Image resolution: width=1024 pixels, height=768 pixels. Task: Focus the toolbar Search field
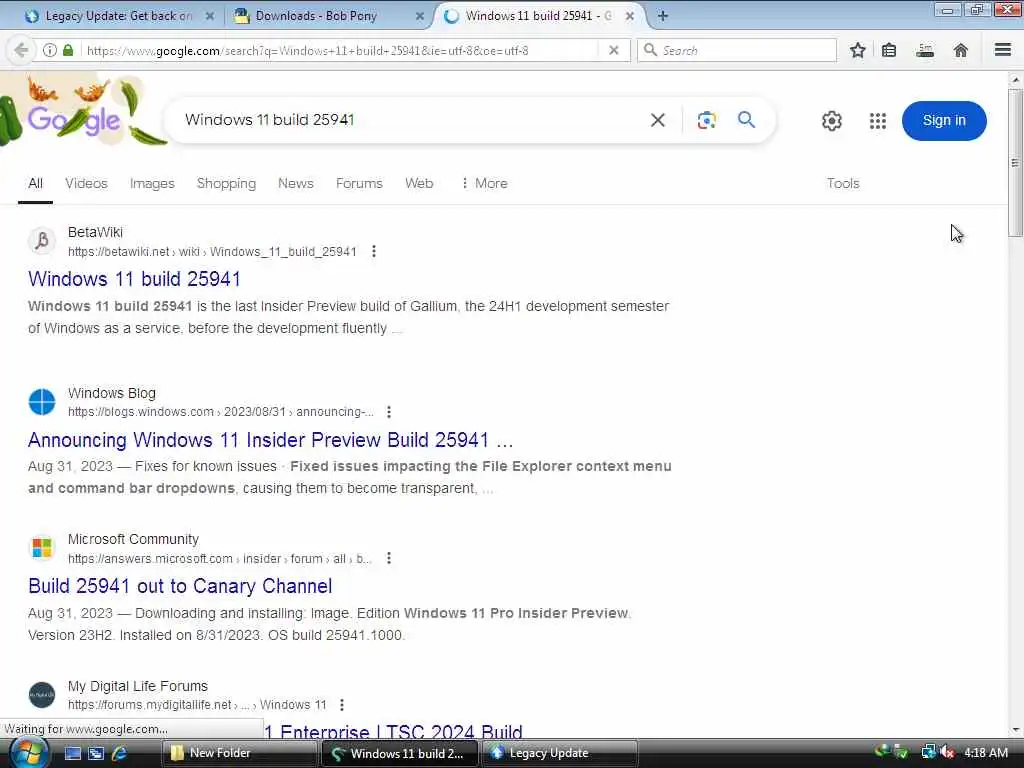737,50
